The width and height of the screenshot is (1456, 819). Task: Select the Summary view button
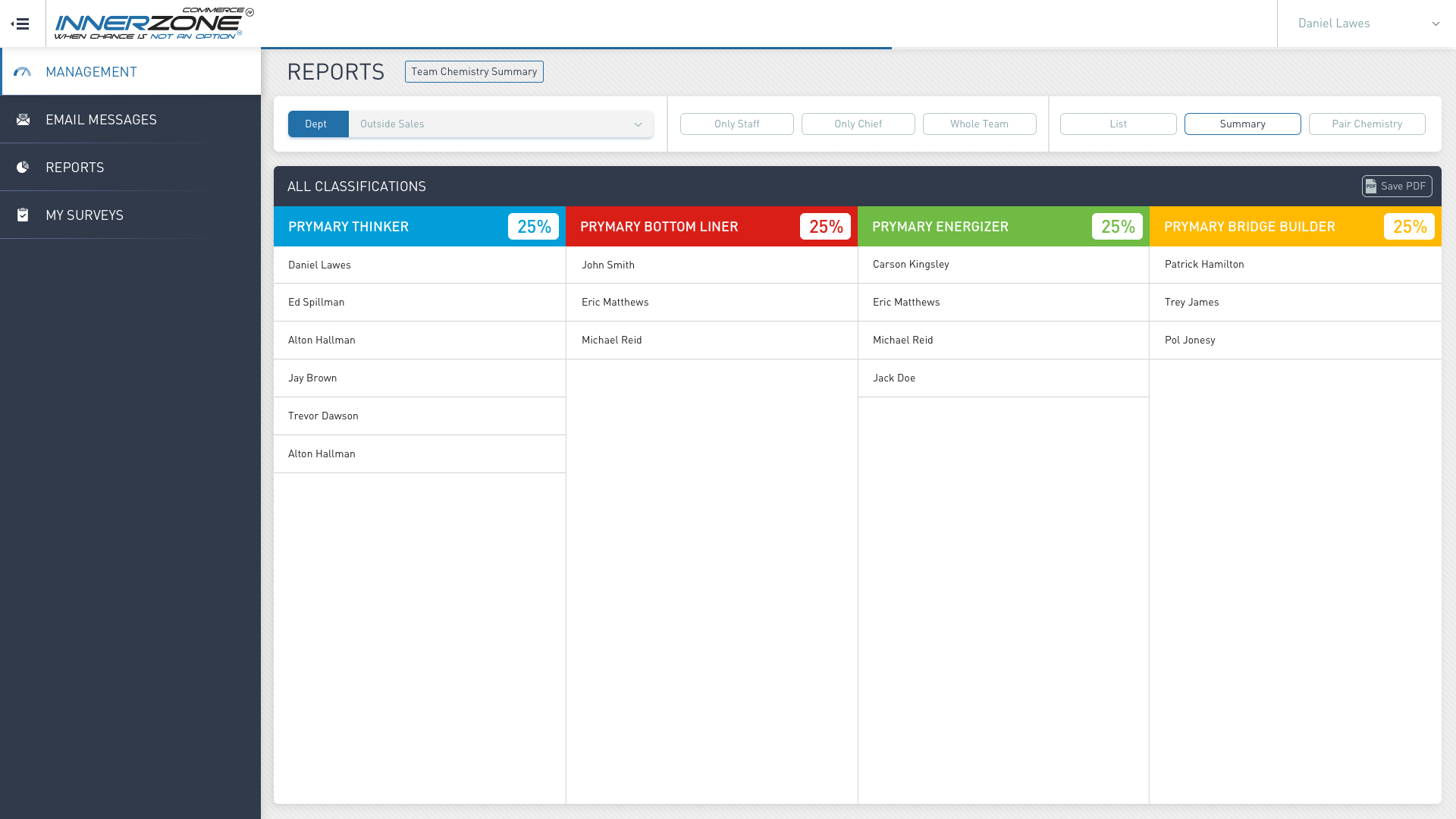1242,124
